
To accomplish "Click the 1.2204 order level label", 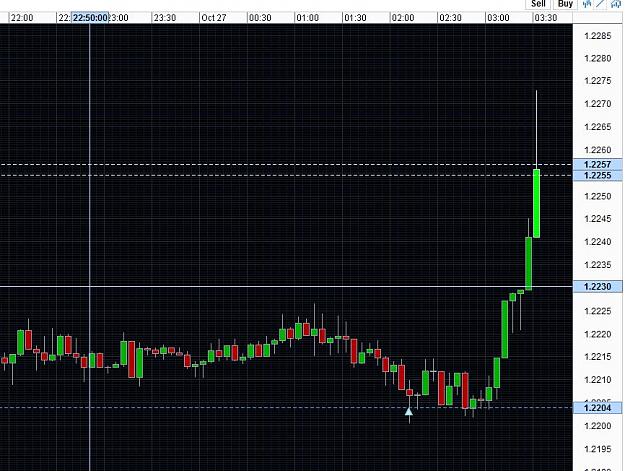I will (x=597, y=408).
